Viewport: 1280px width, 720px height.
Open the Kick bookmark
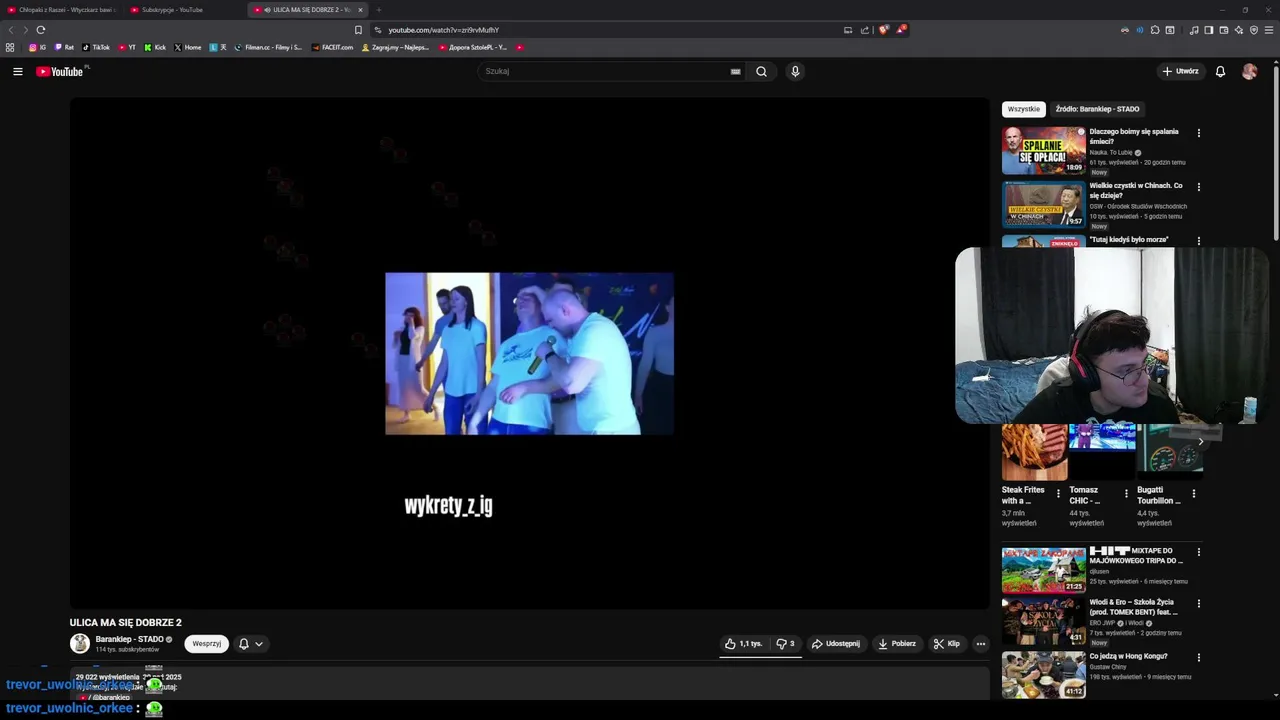pos(155,47)
